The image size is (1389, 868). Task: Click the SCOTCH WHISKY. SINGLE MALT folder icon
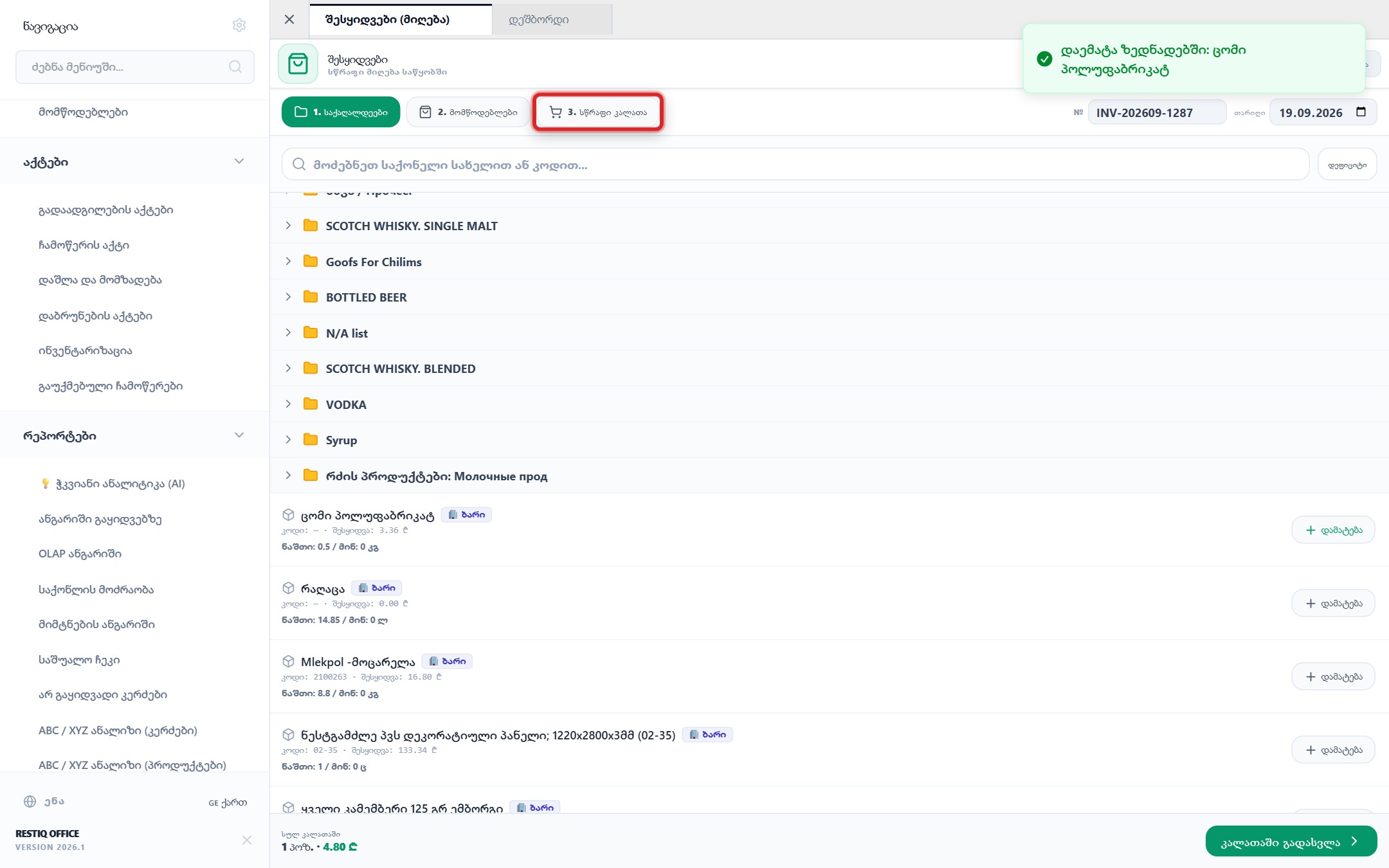(x=311, y=226)
